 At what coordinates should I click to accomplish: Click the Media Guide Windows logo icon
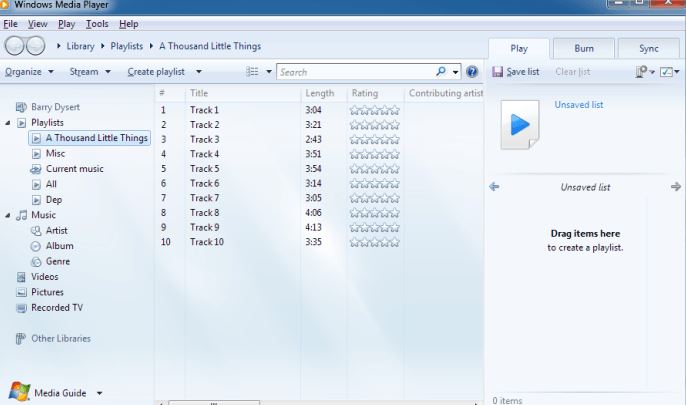(19, 391)
